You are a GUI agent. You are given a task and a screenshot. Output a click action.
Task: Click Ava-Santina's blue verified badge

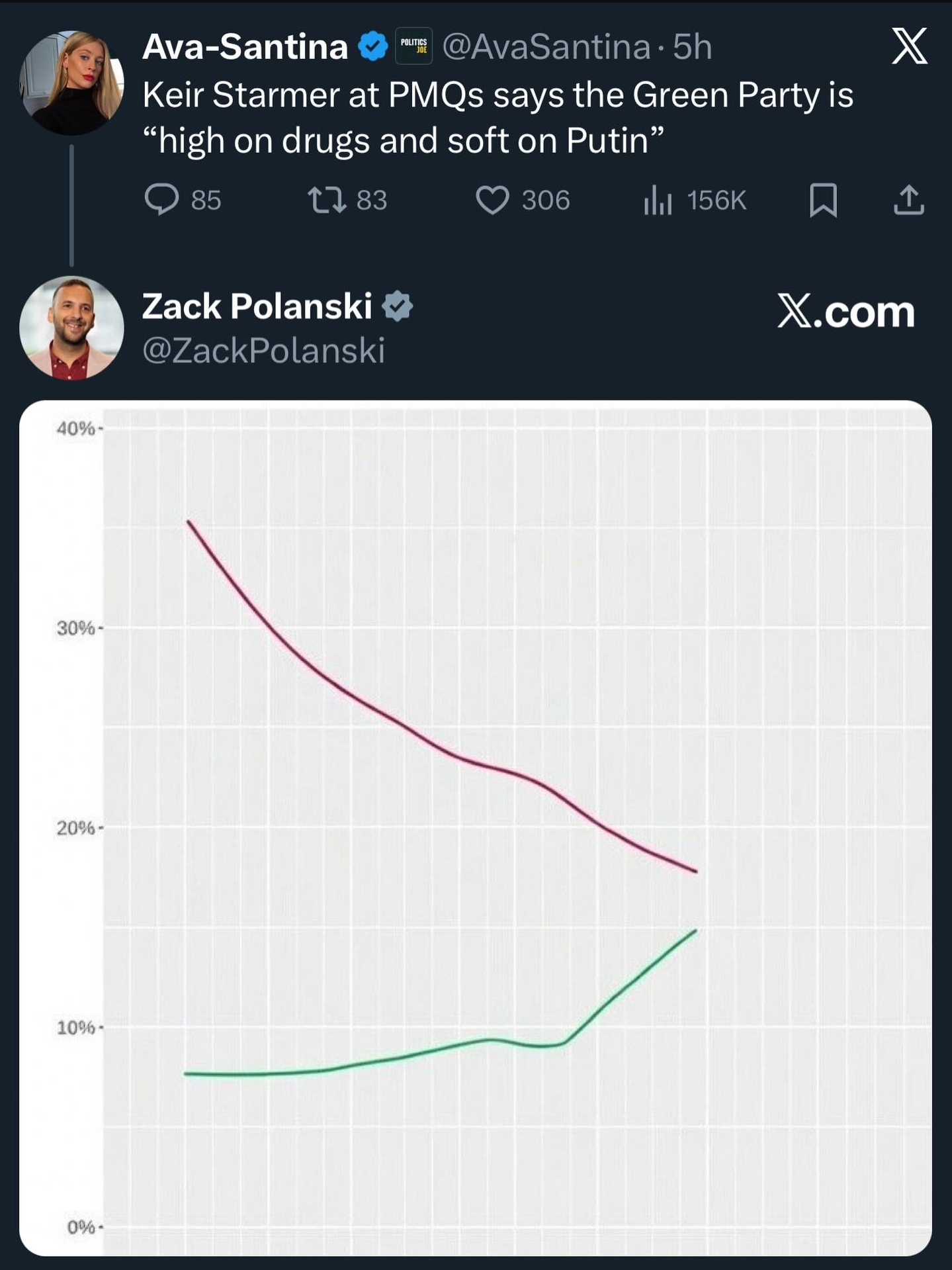[x=373, y=46]
